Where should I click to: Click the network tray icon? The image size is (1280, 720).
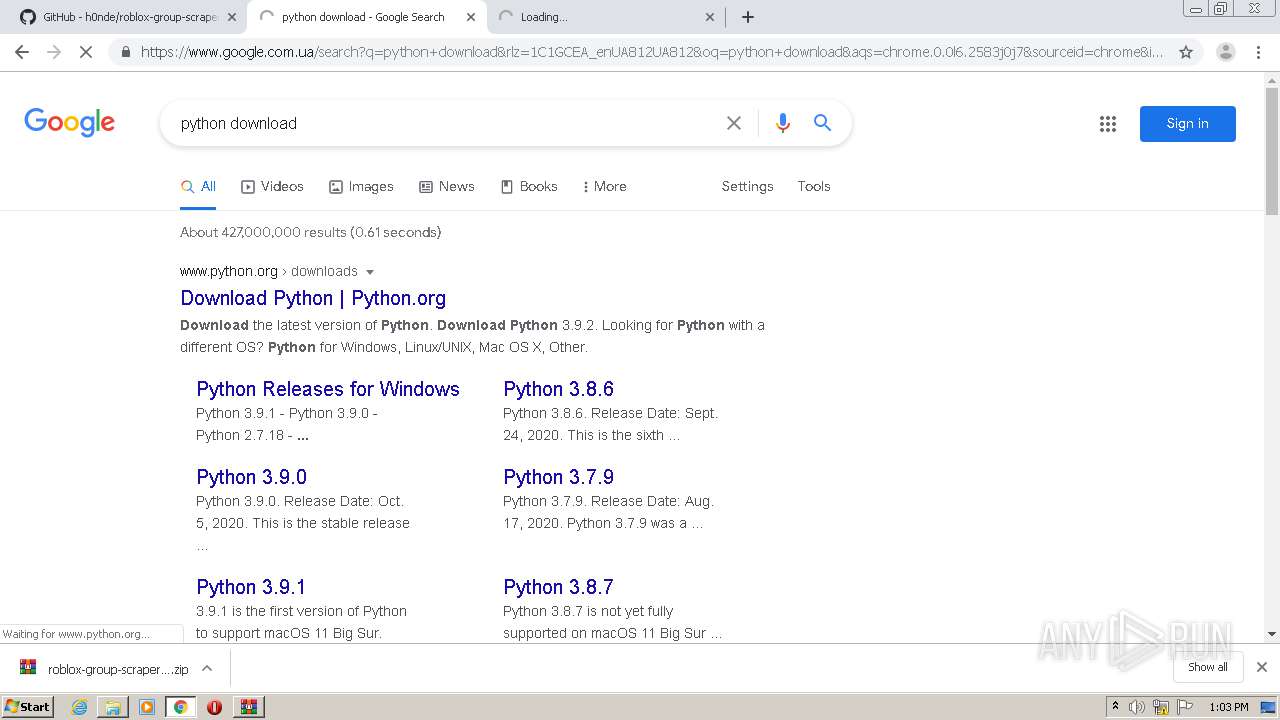tap(1161, 707)
